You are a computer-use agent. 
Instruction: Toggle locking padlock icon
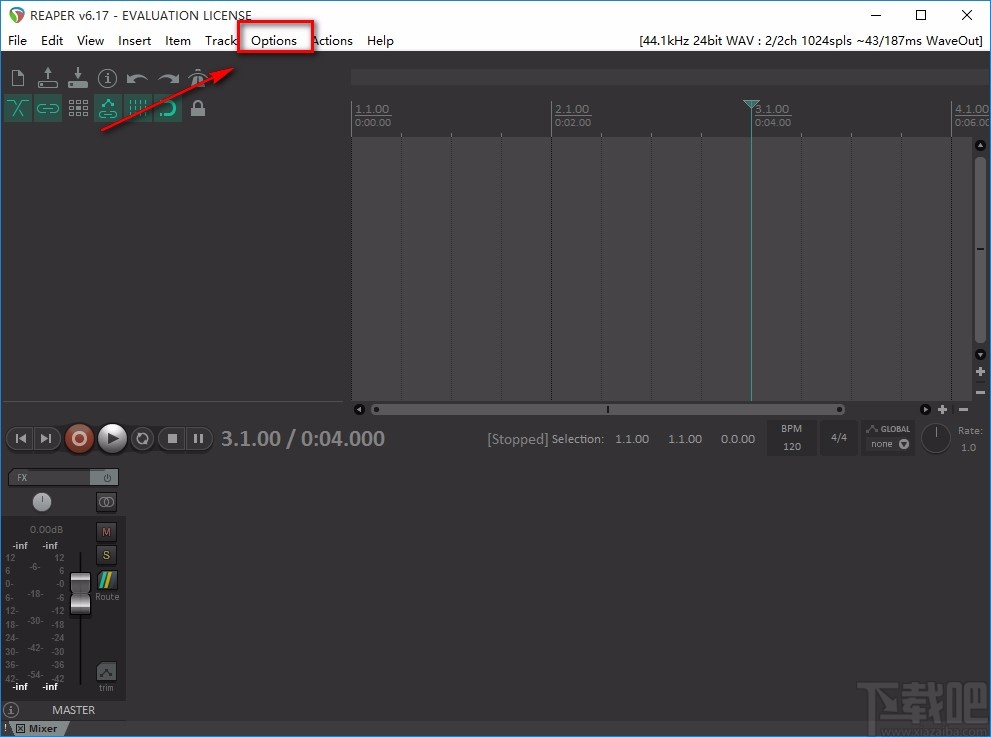point(198,108)
